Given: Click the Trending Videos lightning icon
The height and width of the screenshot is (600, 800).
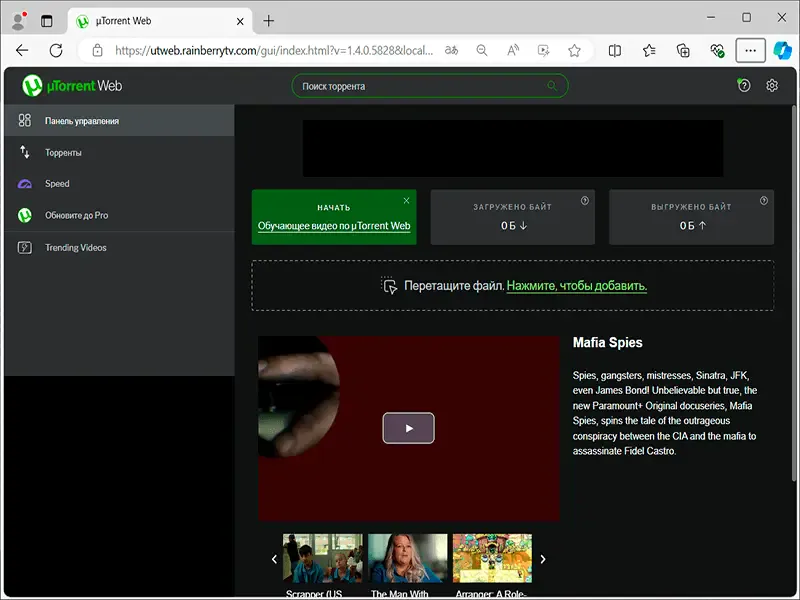Looking at the screenshot, I should 24,247.
